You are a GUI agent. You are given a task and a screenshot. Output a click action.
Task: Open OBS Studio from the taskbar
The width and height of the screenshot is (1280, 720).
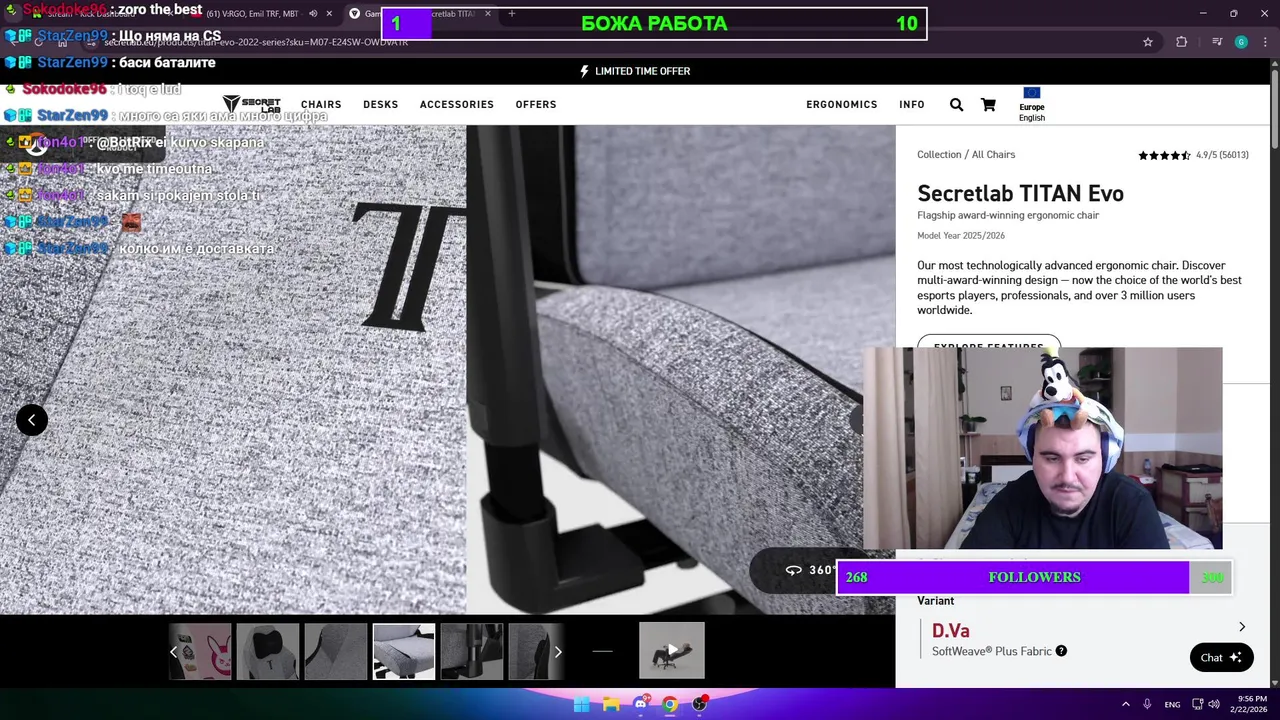click(700, 704)
